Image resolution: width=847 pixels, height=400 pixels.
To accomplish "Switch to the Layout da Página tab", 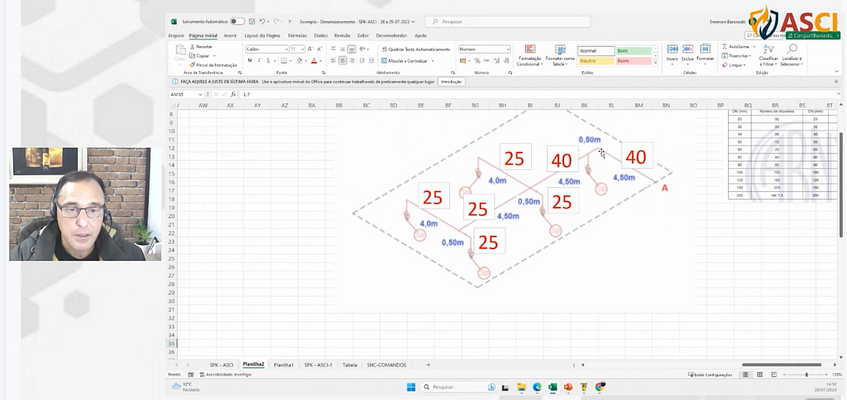I will click(x=262, y=35).
